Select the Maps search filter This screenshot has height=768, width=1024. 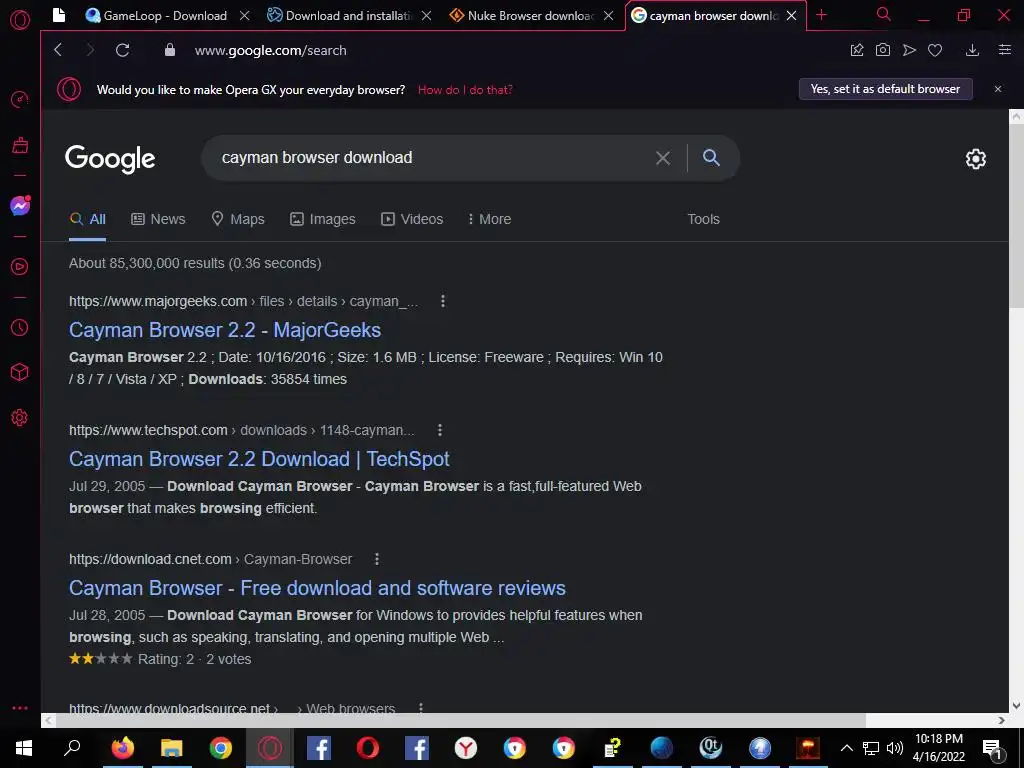click(x=238, y=219)
